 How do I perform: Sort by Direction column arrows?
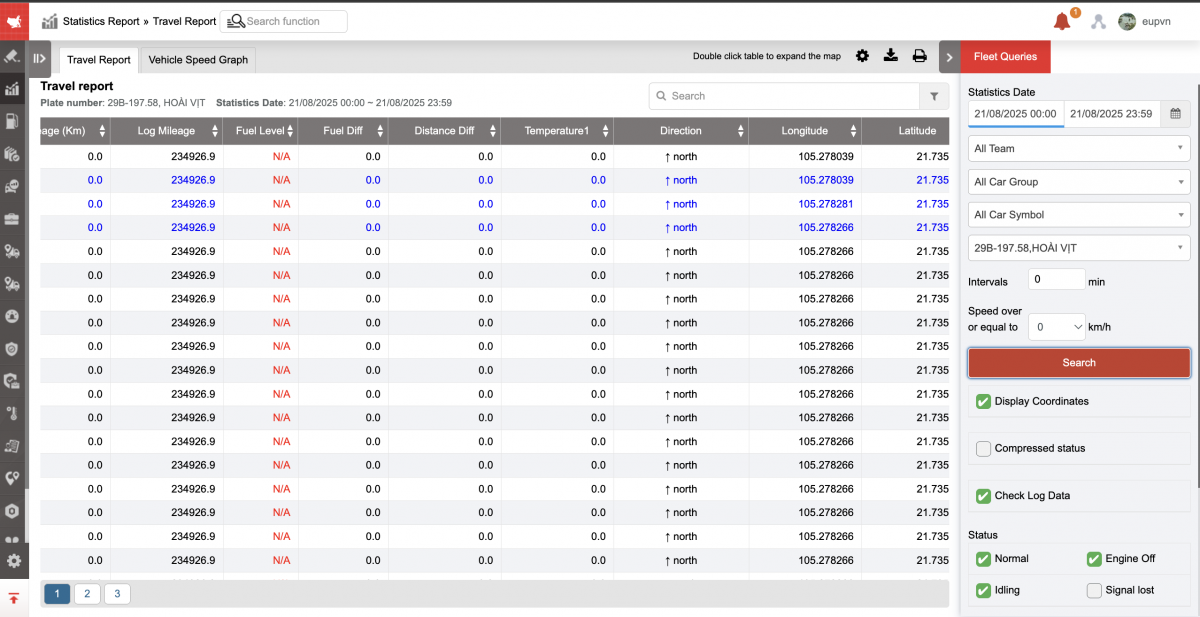pyautogui.click(x=741, y=131)
